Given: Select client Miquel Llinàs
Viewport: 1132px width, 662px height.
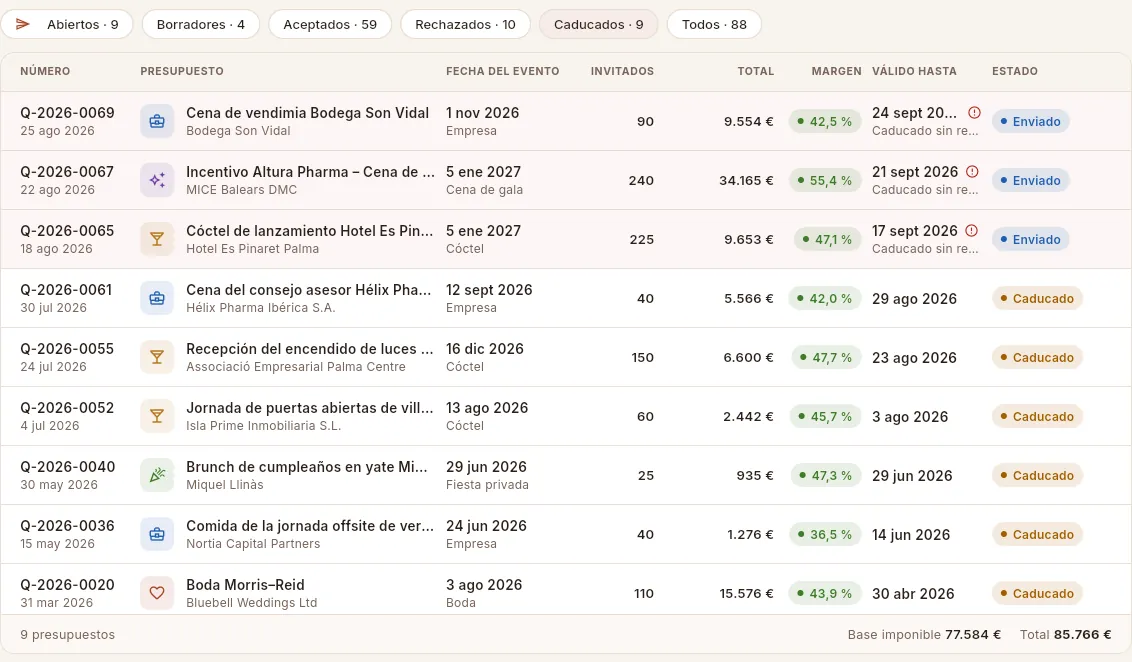Looking at the screenshot, I should coord(225,485).
